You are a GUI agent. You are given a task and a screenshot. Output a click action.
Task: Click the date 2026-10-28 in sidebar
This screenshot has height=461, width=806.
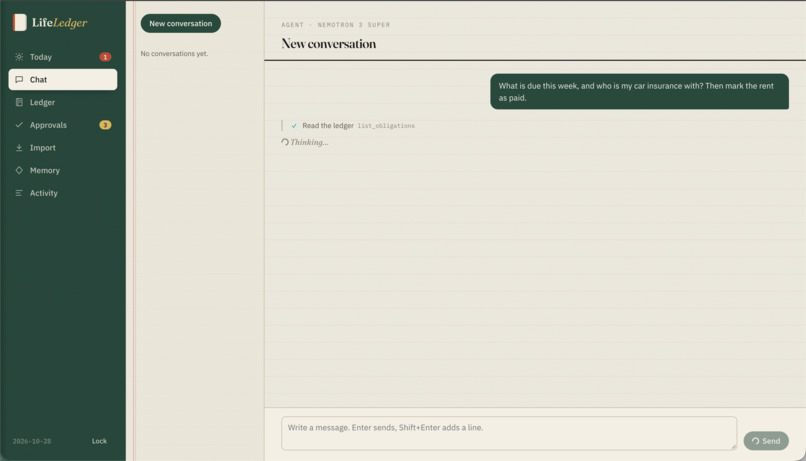(x=32, y=441)
